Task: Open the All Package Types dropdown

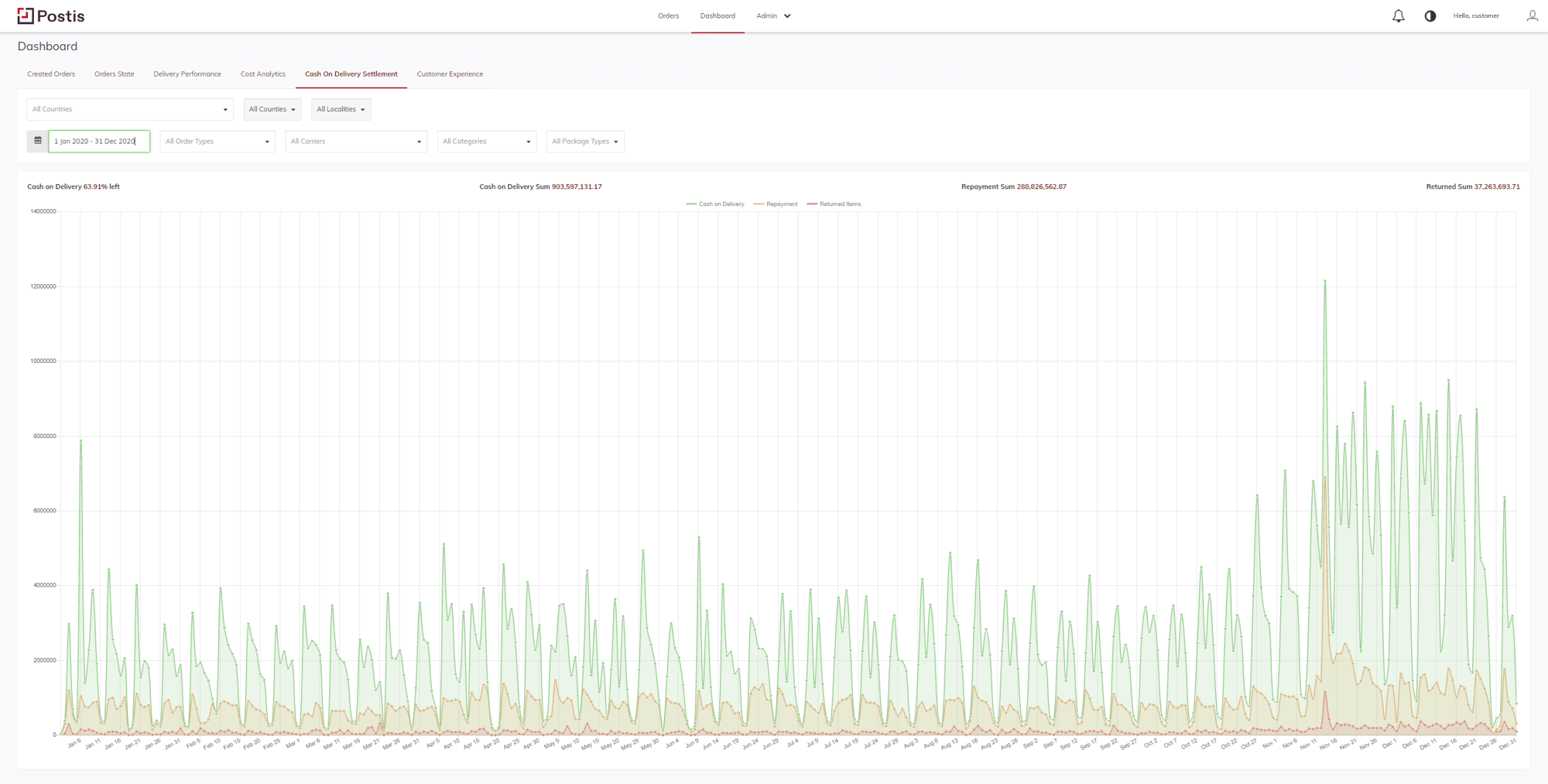Action: pos(584,142)
